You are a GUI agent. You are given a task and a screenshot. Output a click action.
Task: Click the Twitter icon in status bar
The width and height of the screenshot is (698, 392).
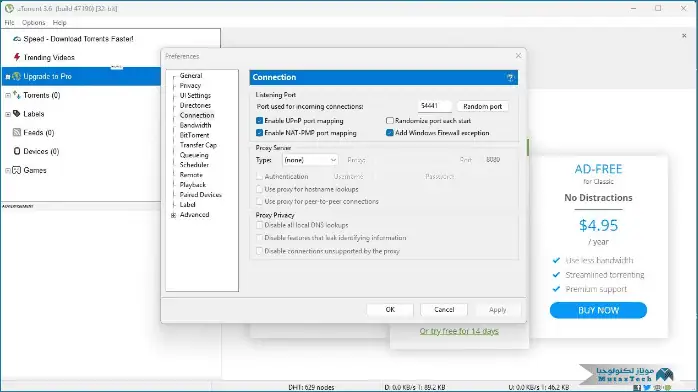[x=647, y=388]
